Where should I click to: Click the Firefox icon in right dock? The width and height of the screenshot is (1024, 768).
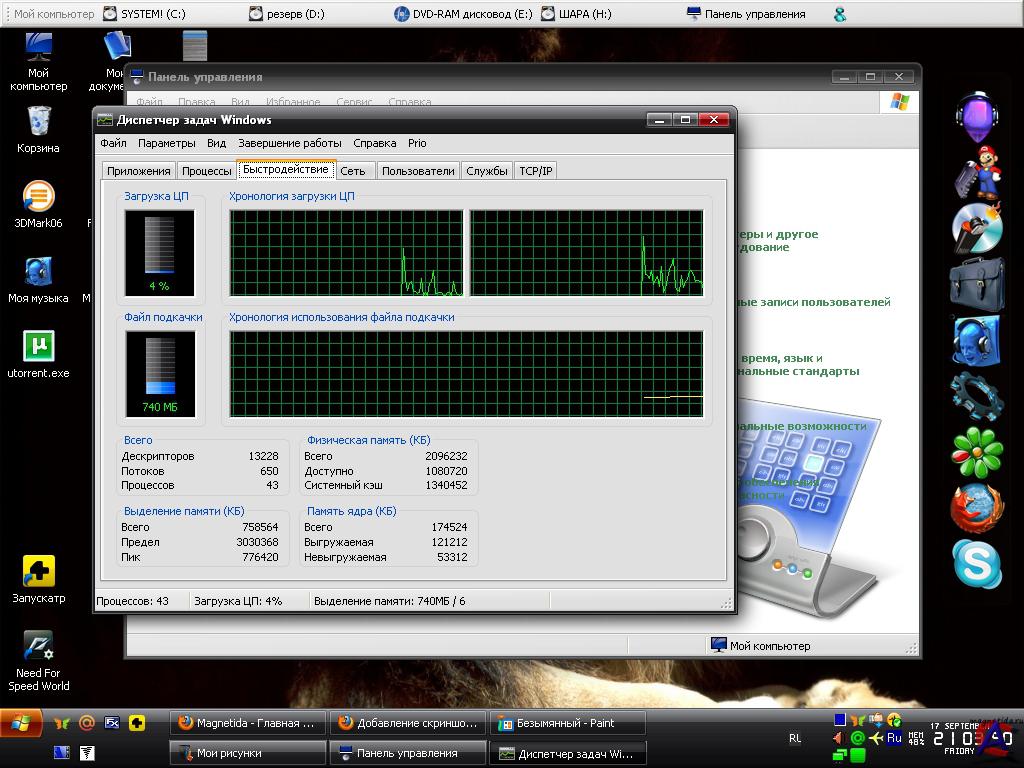point(976,508)
